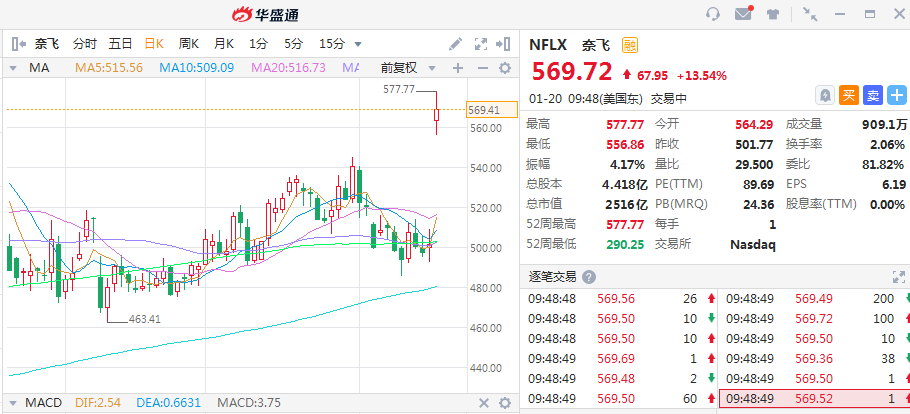Click the 569.72 current price

572,72
